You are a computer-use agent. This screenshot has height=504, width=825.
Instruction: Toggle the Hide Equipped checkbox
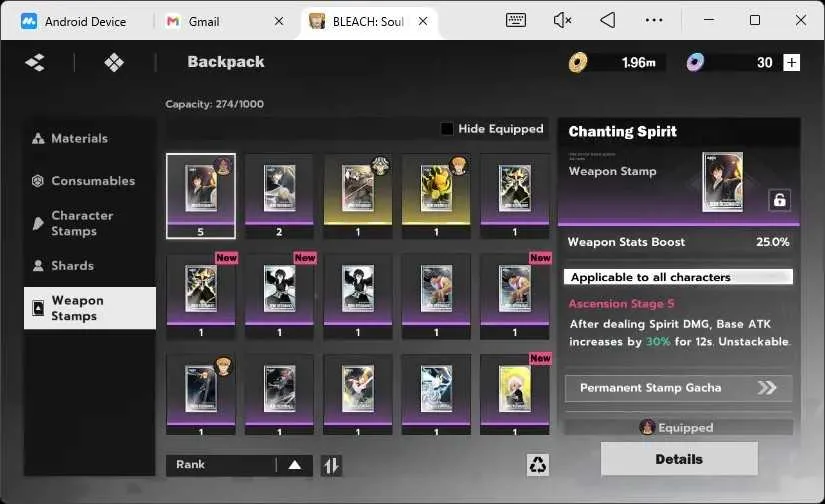pyautogui.click(x=447, y=129)
